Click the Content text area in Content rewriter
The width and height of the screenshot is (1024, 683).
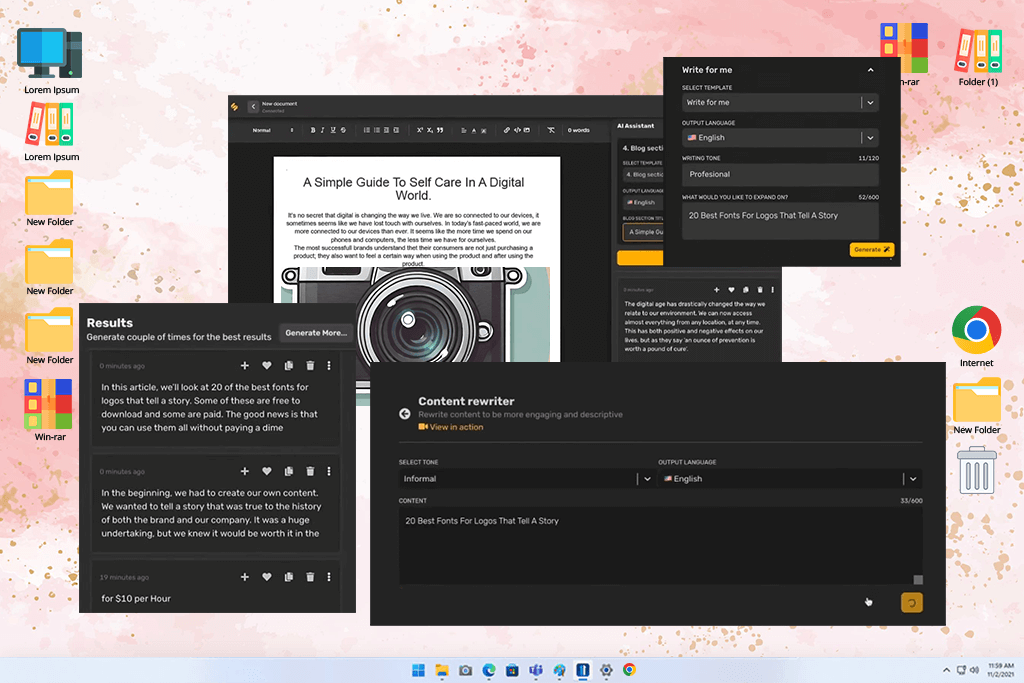(660, 545)
